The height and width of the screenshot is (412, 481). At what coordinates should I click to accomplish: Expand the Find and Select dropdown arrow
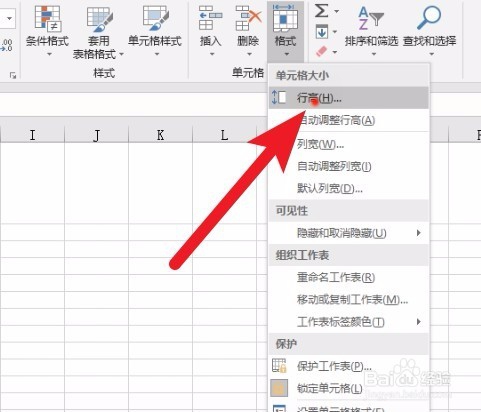432,54
